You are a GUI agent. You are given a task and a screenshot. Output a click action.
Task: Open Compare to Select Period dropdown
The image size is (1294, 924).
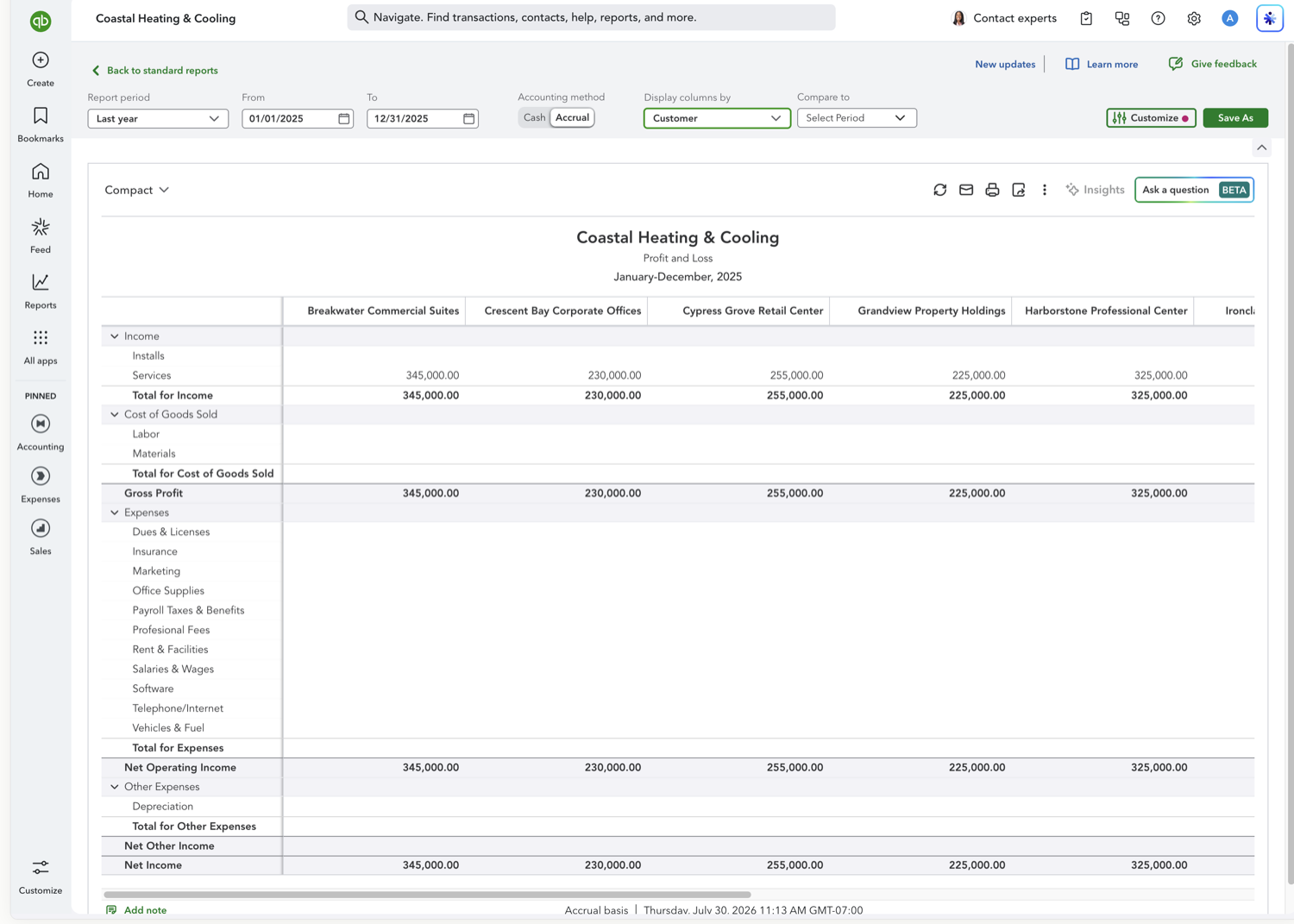(857, 117)
